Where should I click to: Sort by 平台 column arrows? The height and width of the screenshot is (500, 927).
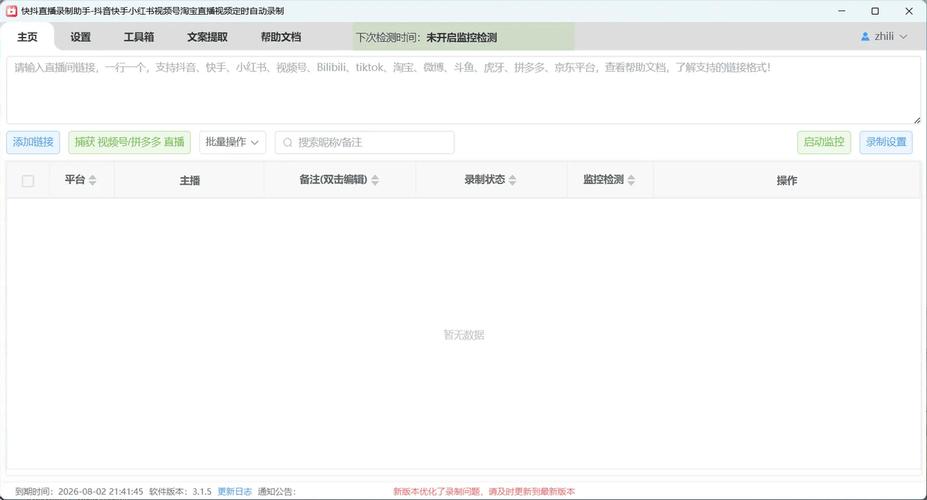(92, 180)
